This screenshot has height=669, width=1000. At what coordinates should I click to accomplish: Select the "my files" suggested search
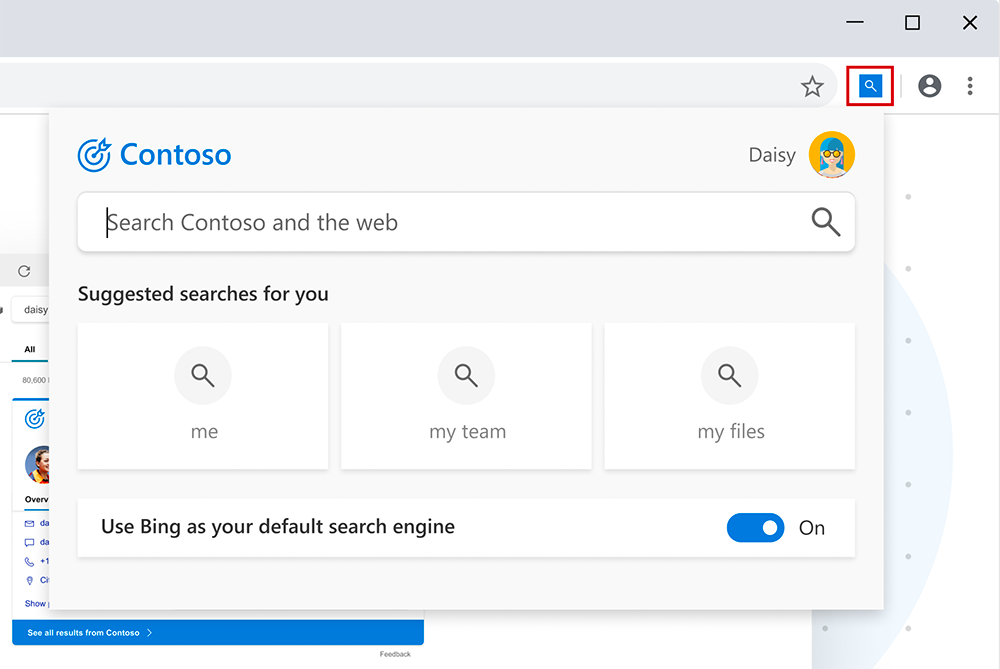tap(730, 396)
